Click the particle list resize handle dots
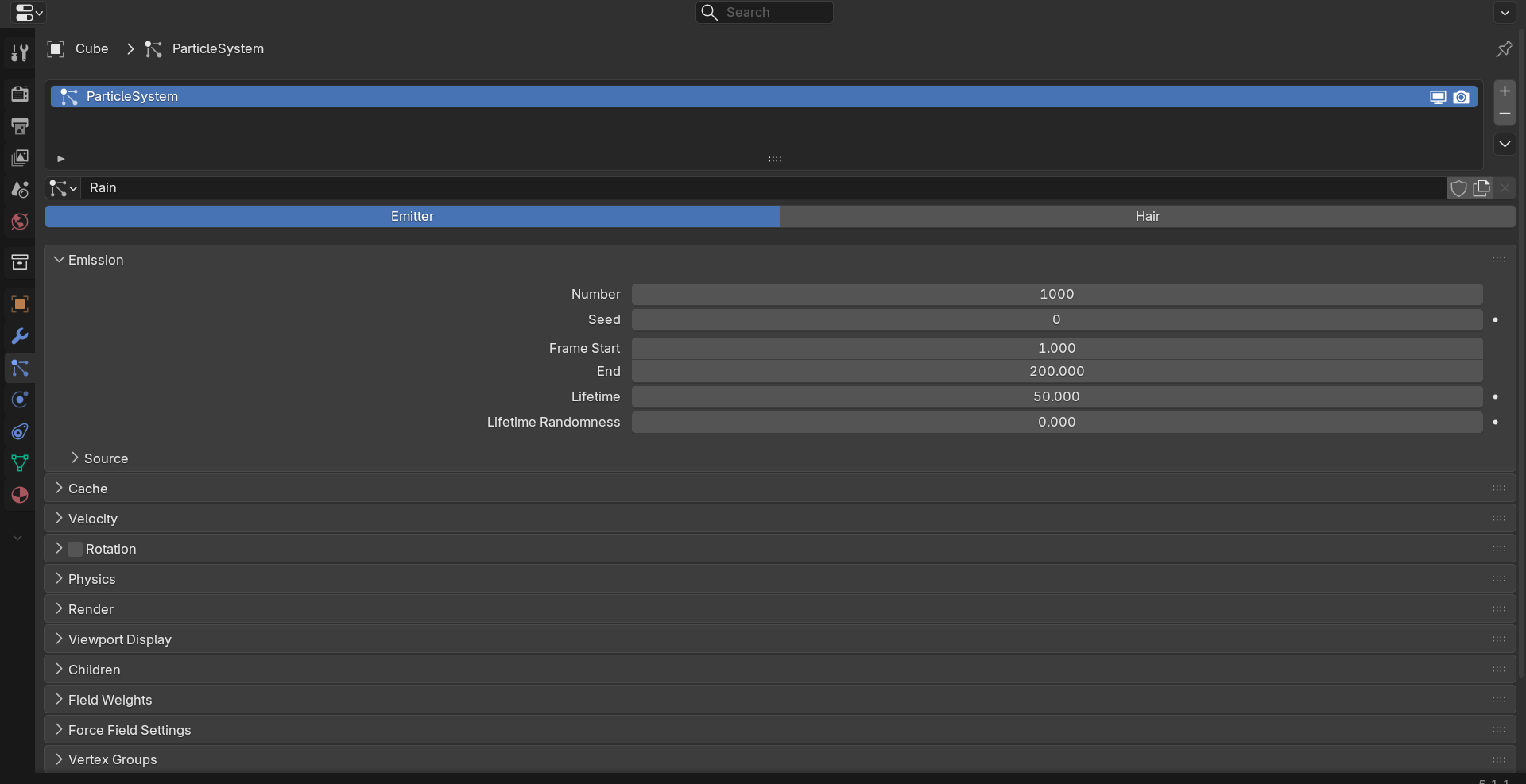 click(x=775, y=160)
